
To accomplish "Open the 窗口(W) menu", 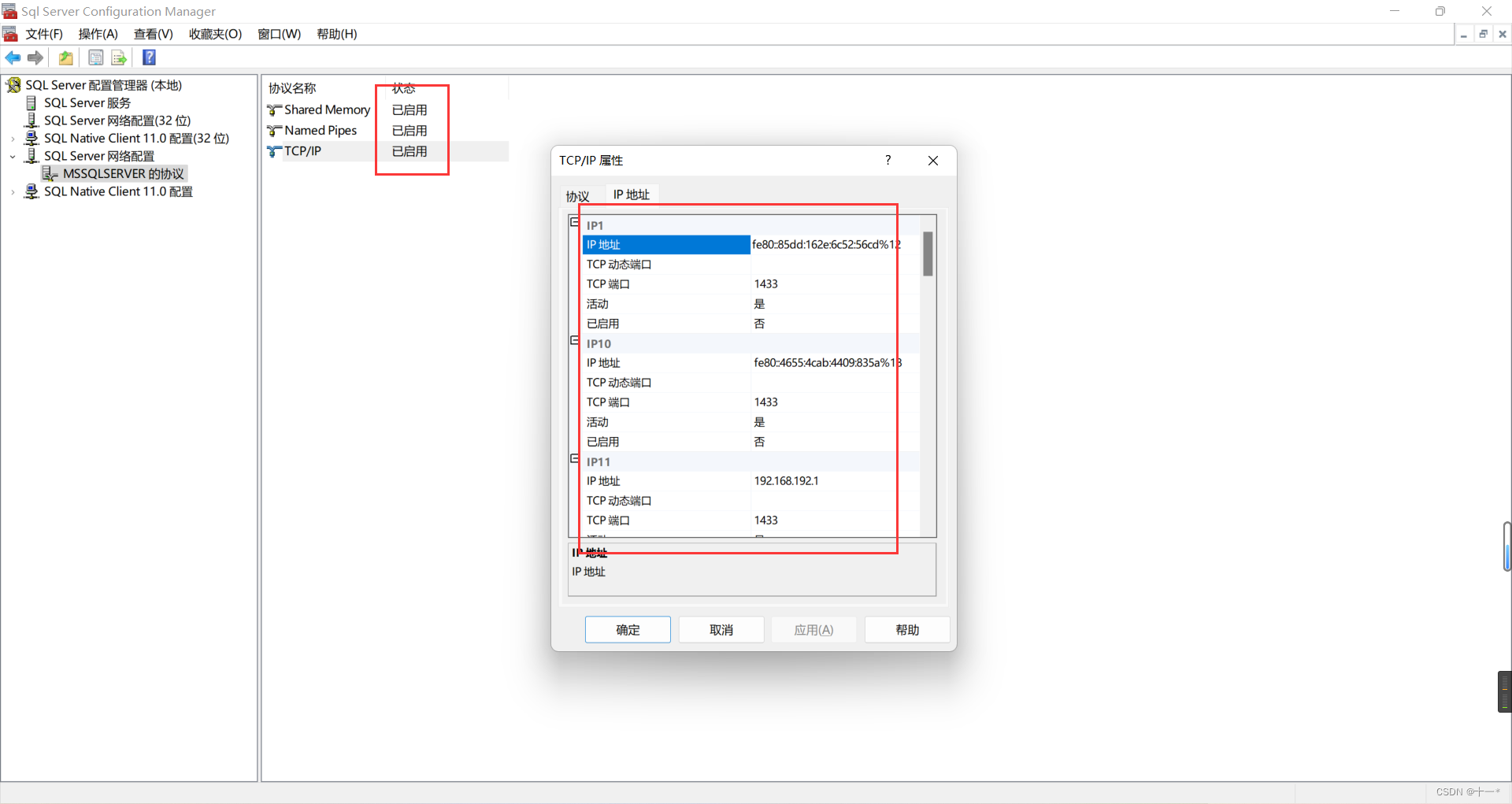I will coord(280,34).
